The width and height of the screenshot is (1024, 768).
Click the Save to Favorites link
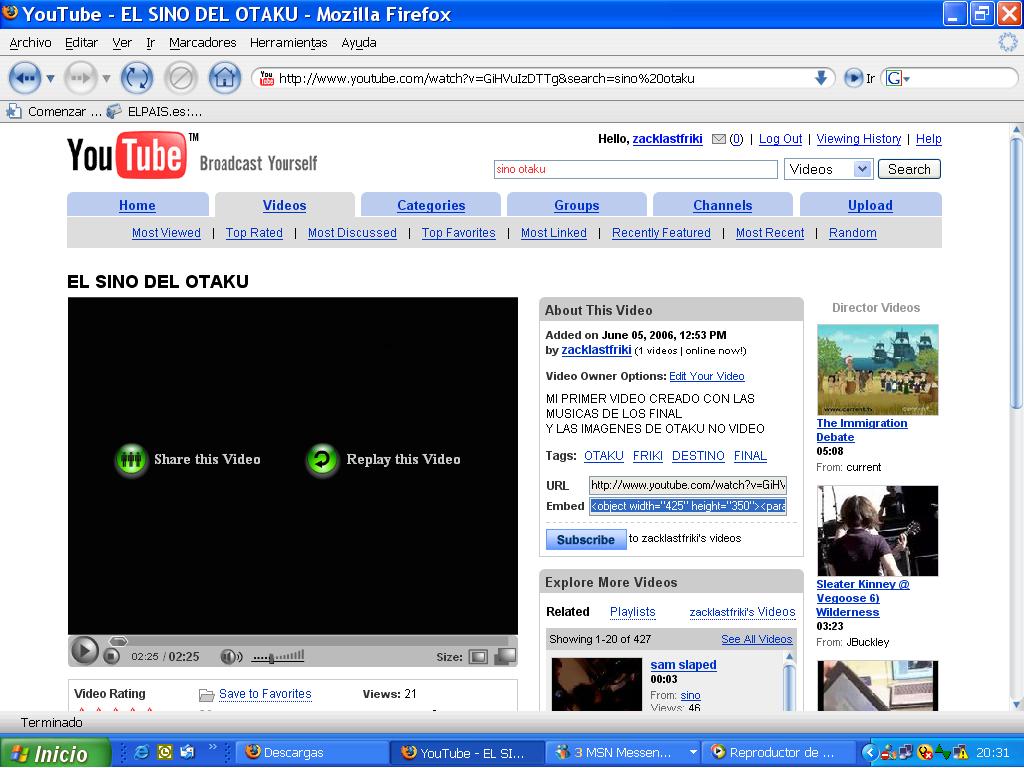[x=265, y=694]
